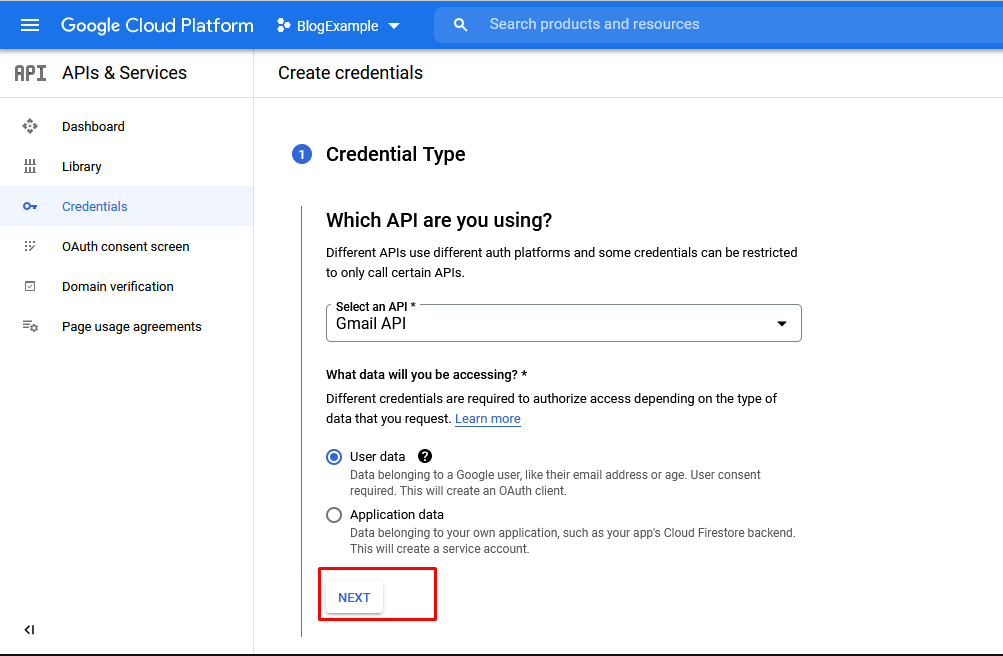Open the Library menu item
Viewport: 1003px width, 656px height.
(x=82, y=167)
